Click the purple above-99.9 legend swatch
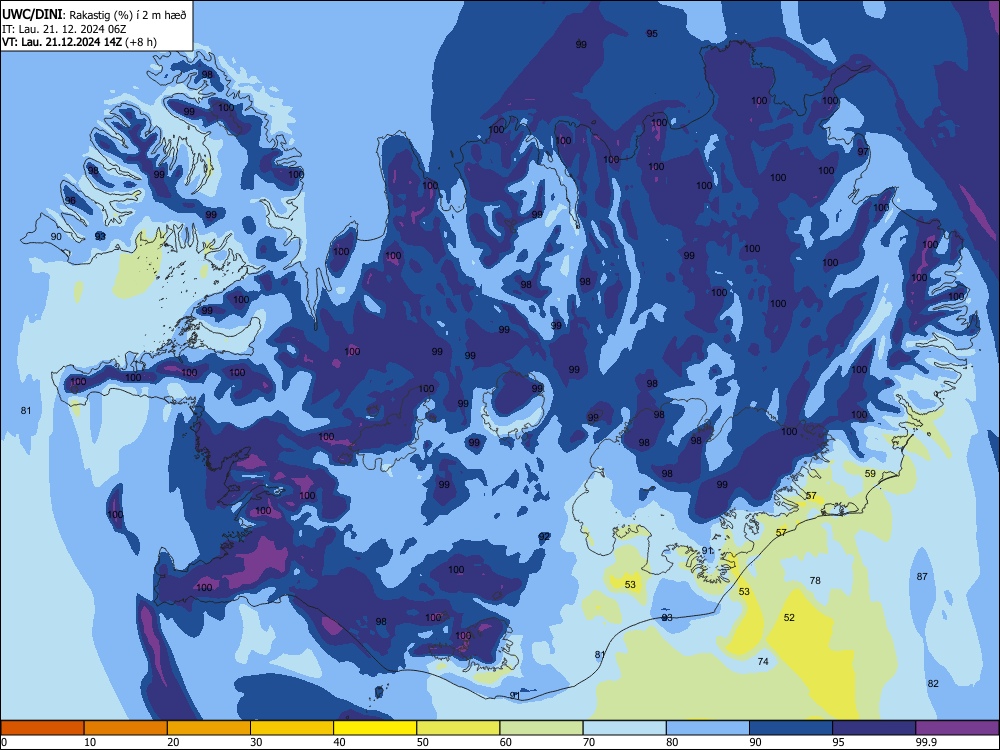The height and width of the screenshot is (750, 1000). 957,728
